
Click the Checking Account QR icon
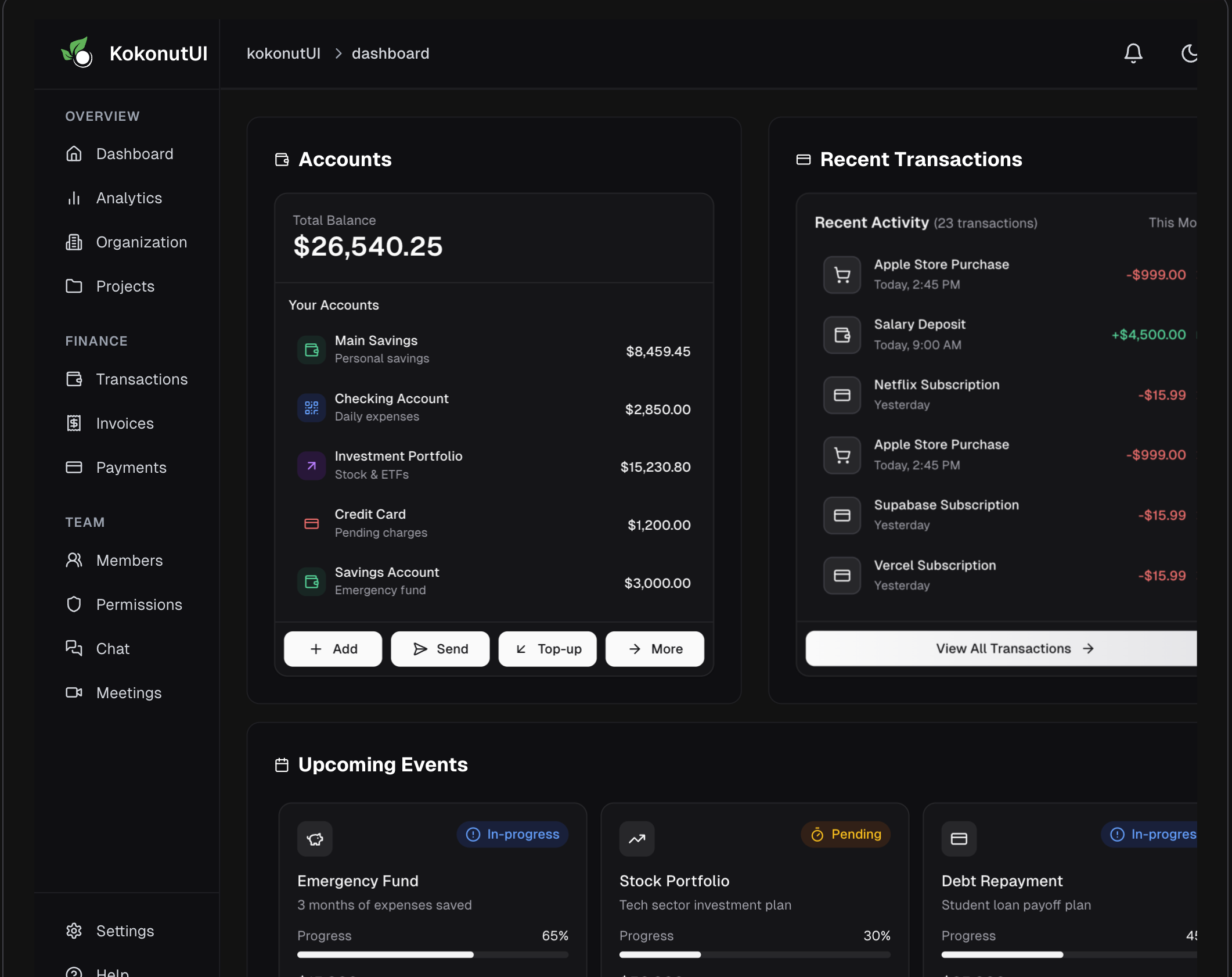312,408
